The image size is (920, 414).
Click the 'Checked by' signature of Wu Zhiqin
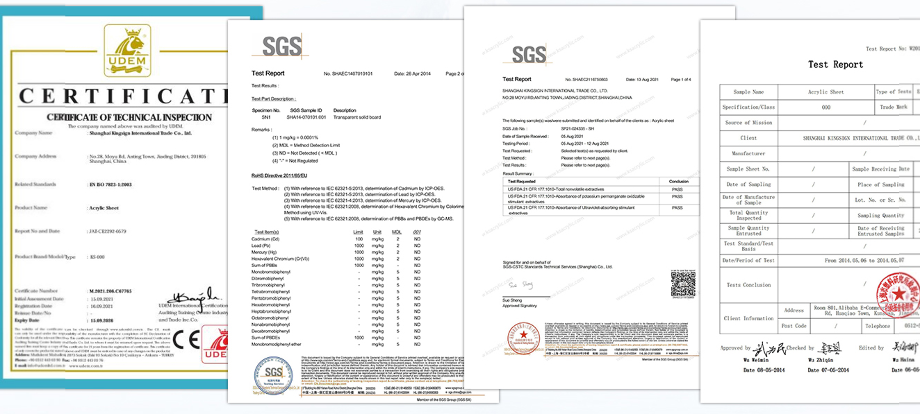click(830, 348)
